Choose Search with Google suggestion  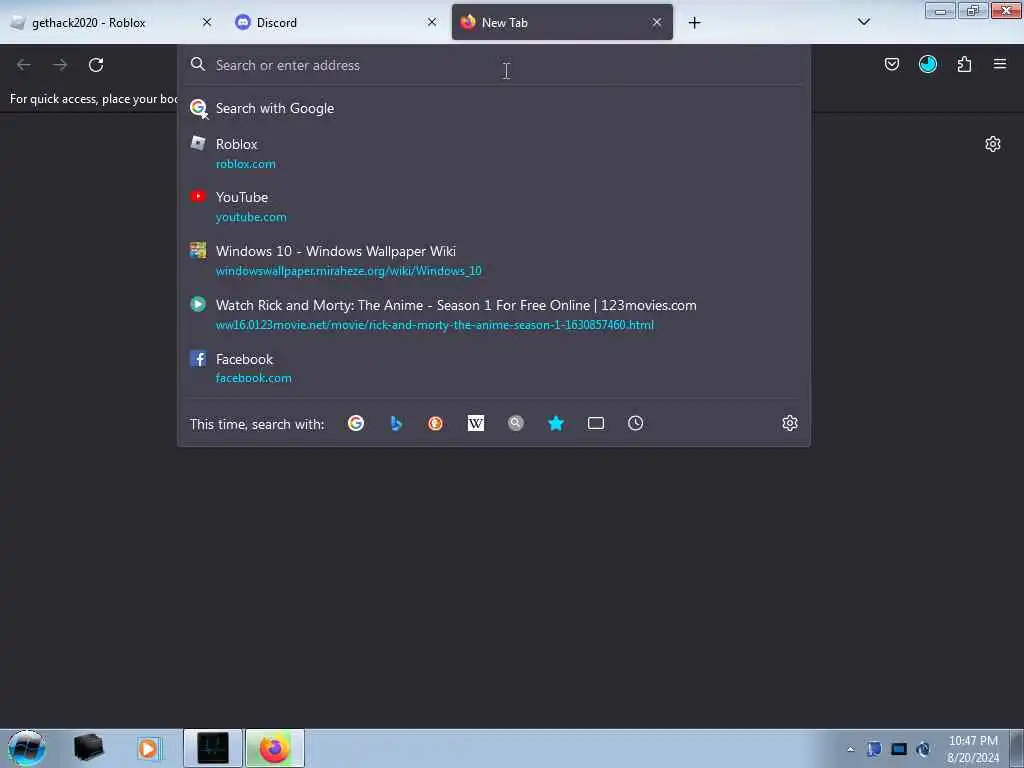[x=494, y=108]
